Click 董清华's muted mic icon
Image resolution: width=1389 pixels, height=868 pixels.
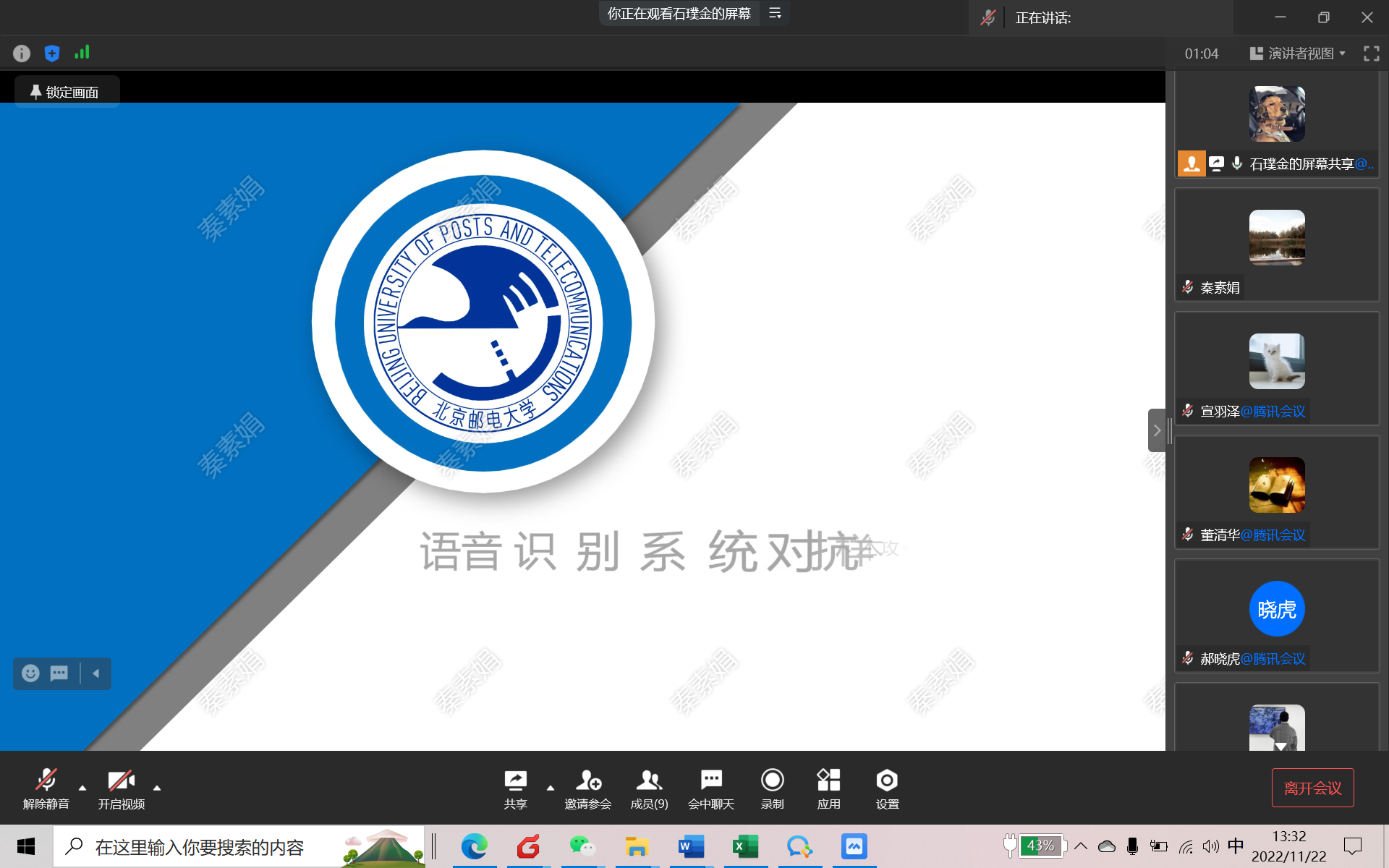pyautogui.click(x=1188, y=535)
